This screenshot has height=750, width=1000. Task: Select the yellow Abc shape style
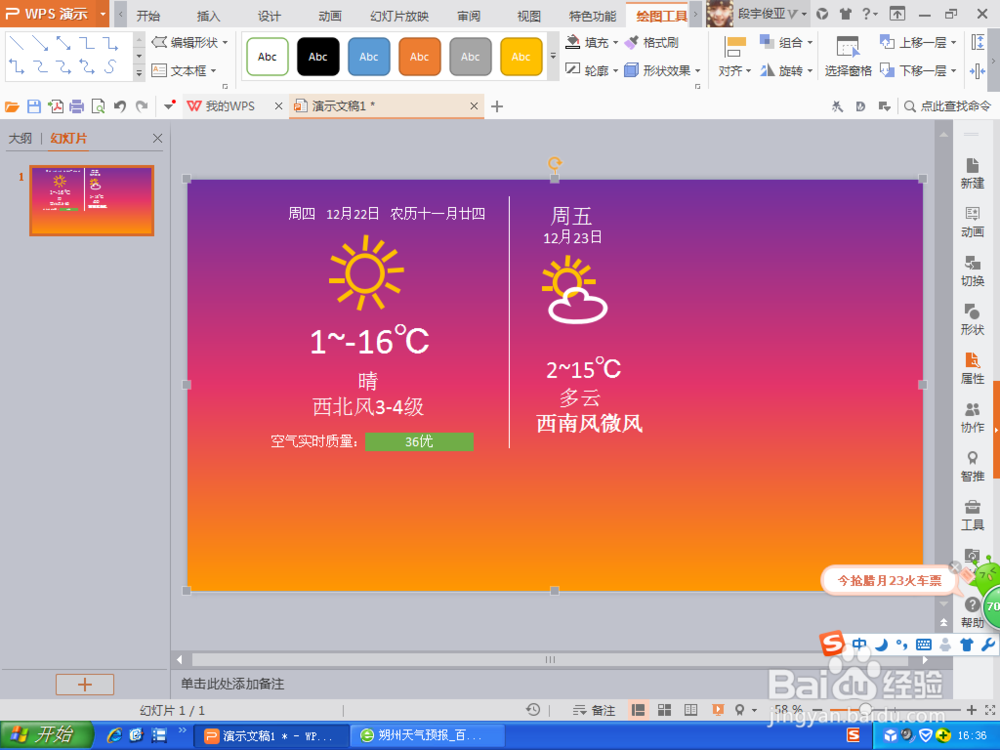[x=521, y=56]
